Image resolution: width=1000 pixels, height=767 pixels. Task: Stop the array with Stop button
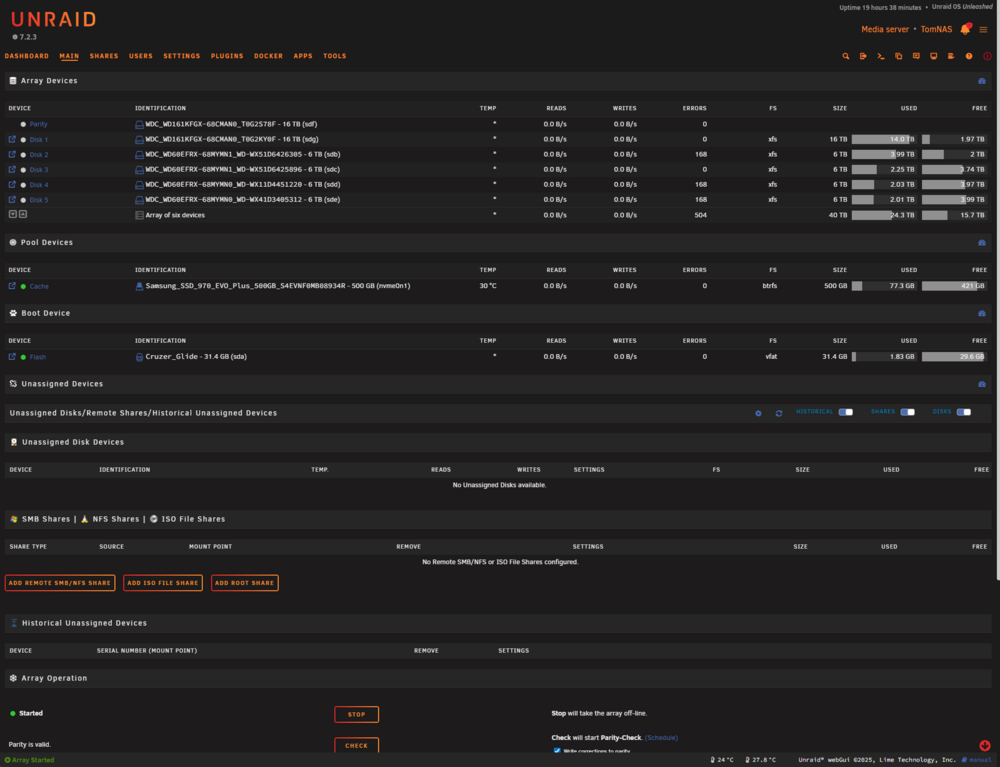tap(357, 714)
